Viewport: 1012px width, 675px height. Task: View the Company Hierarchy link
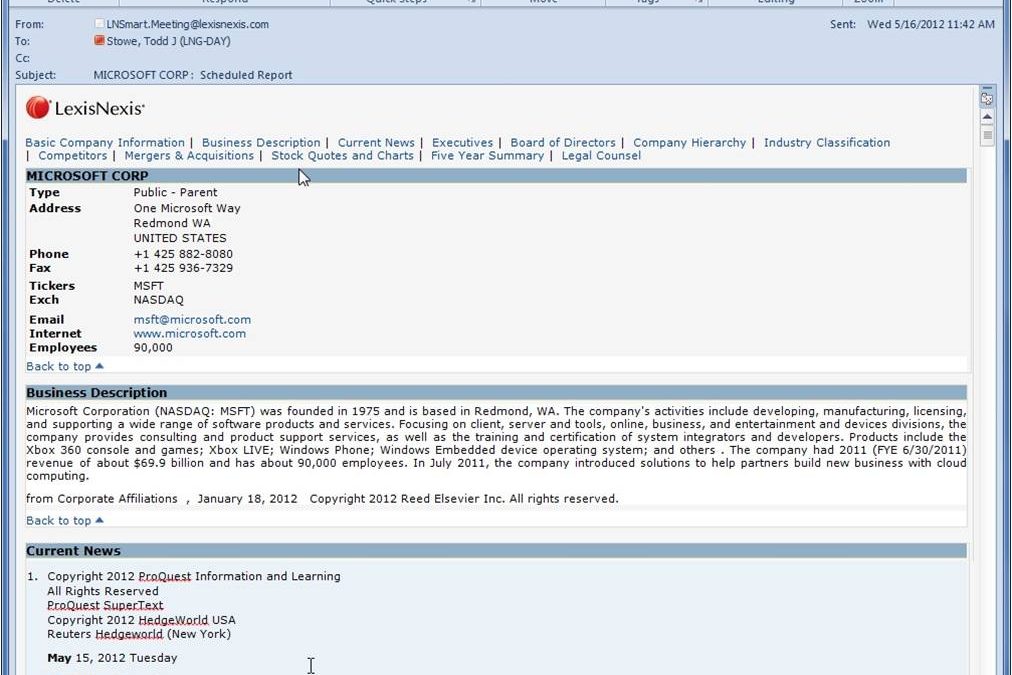(689, 143)
